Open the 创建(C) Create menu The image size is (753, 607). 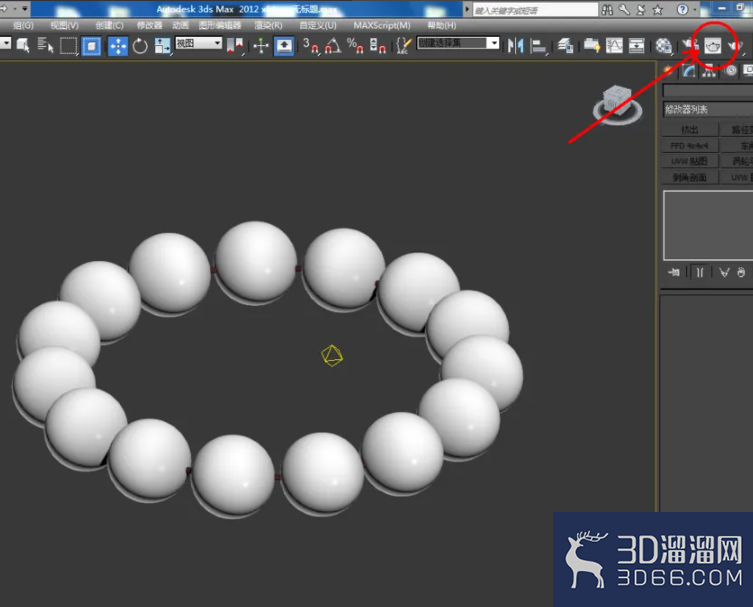pos(109,25)
